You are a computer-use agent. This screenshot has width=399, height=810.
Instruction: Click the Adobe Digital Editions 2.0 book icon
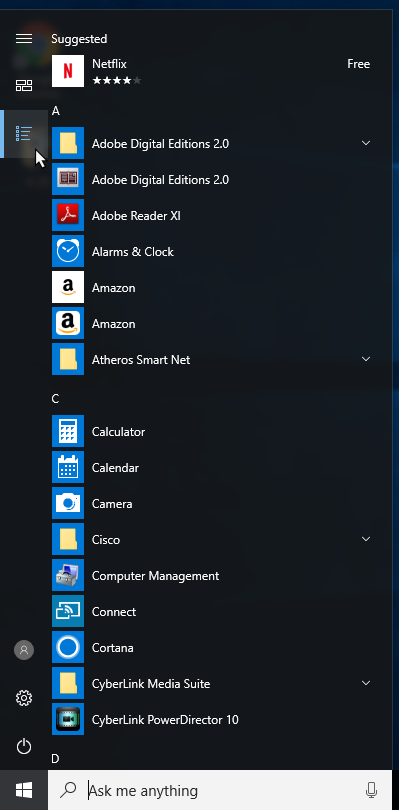tap(68, 179)
